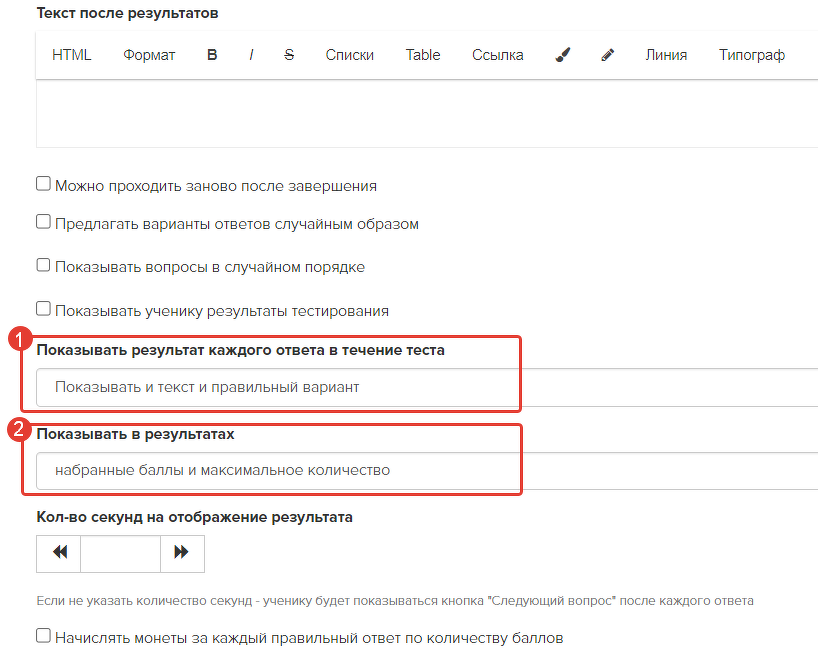Apply strikethrough formatting

tap(289, 55)
